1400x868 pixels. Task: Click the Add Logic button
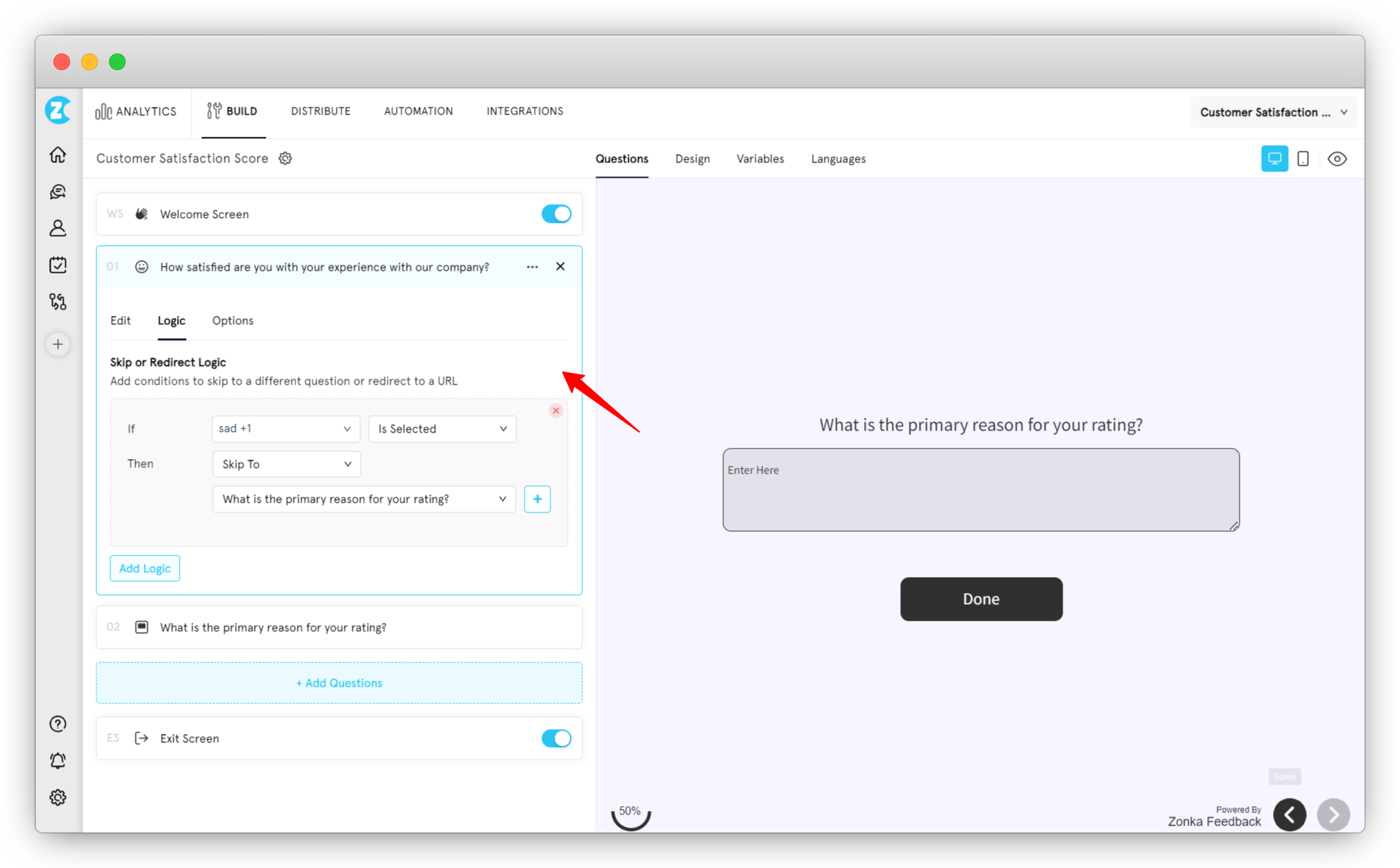144,568
